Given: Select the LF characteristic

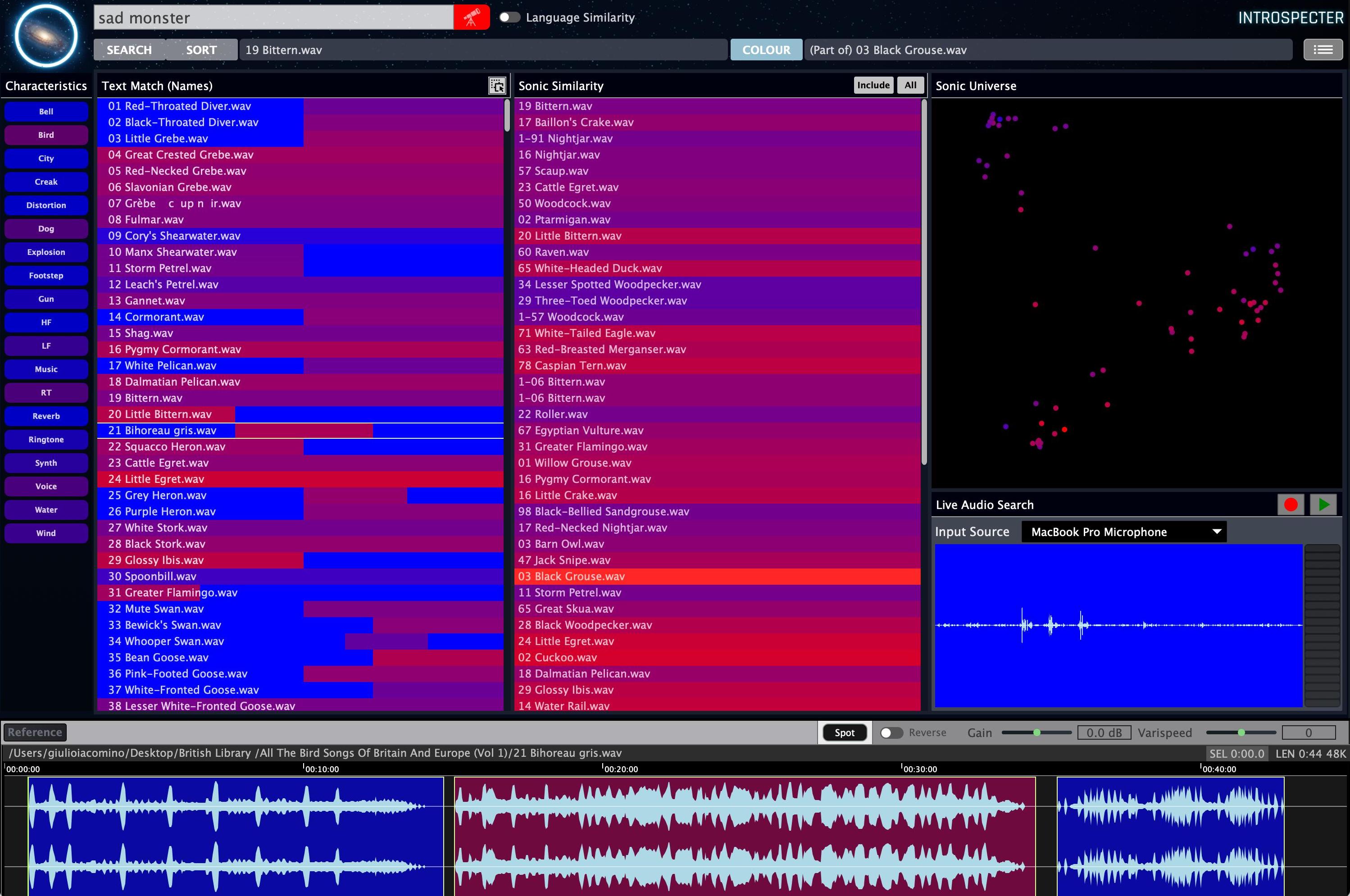Looking at the screenshot, I should tap(46, 346).
